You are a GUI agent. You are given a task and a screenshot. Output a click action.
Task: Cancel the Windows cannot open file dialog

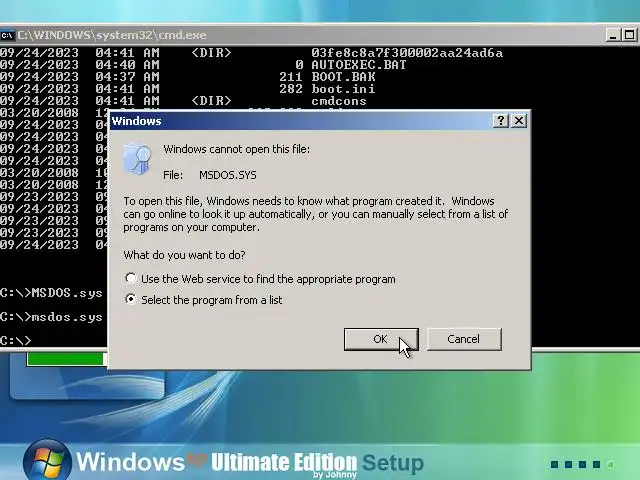pos(464,339)
